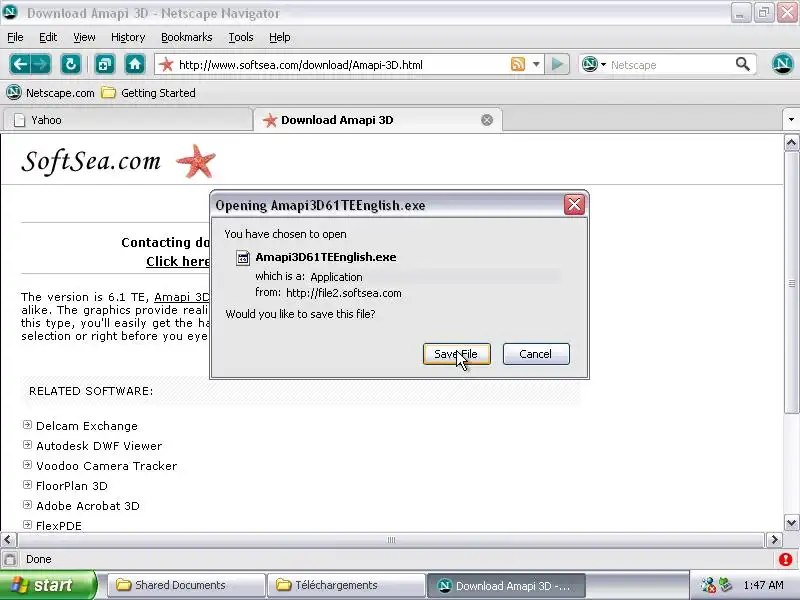Click the Download Amapi 3D taskbar button
The width and height of the screenshot is (800, 600).
506,585
